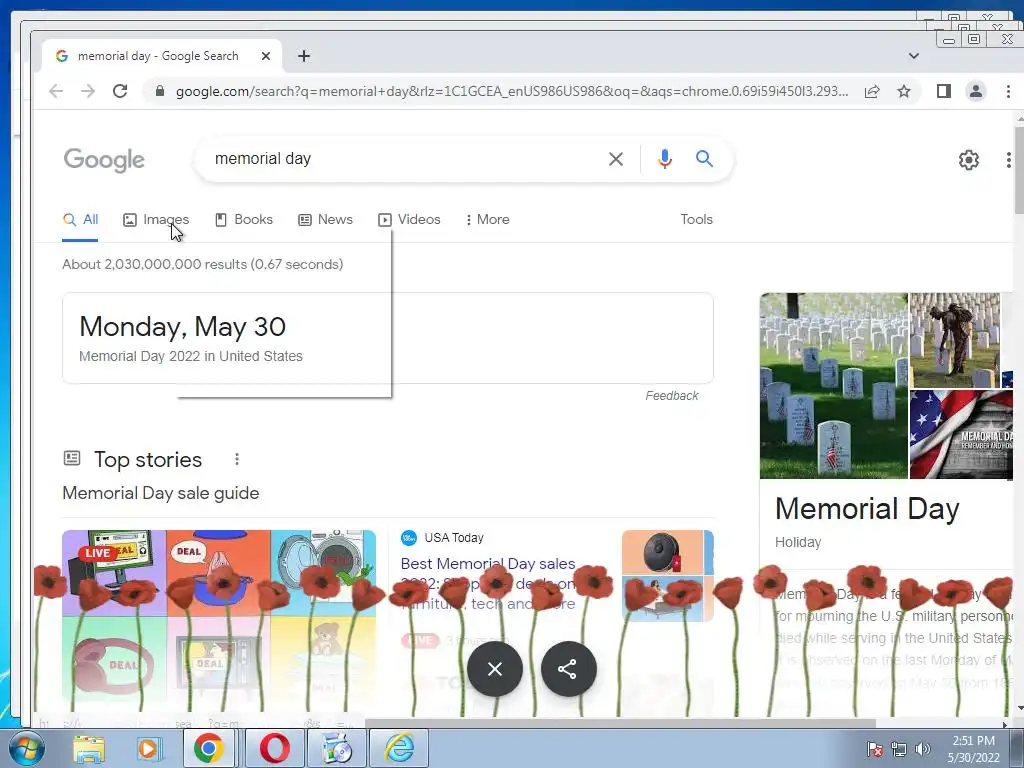Screen dimensions: 1024x768
Task: Click the Chrome taskbar icon
Action: 208,749
